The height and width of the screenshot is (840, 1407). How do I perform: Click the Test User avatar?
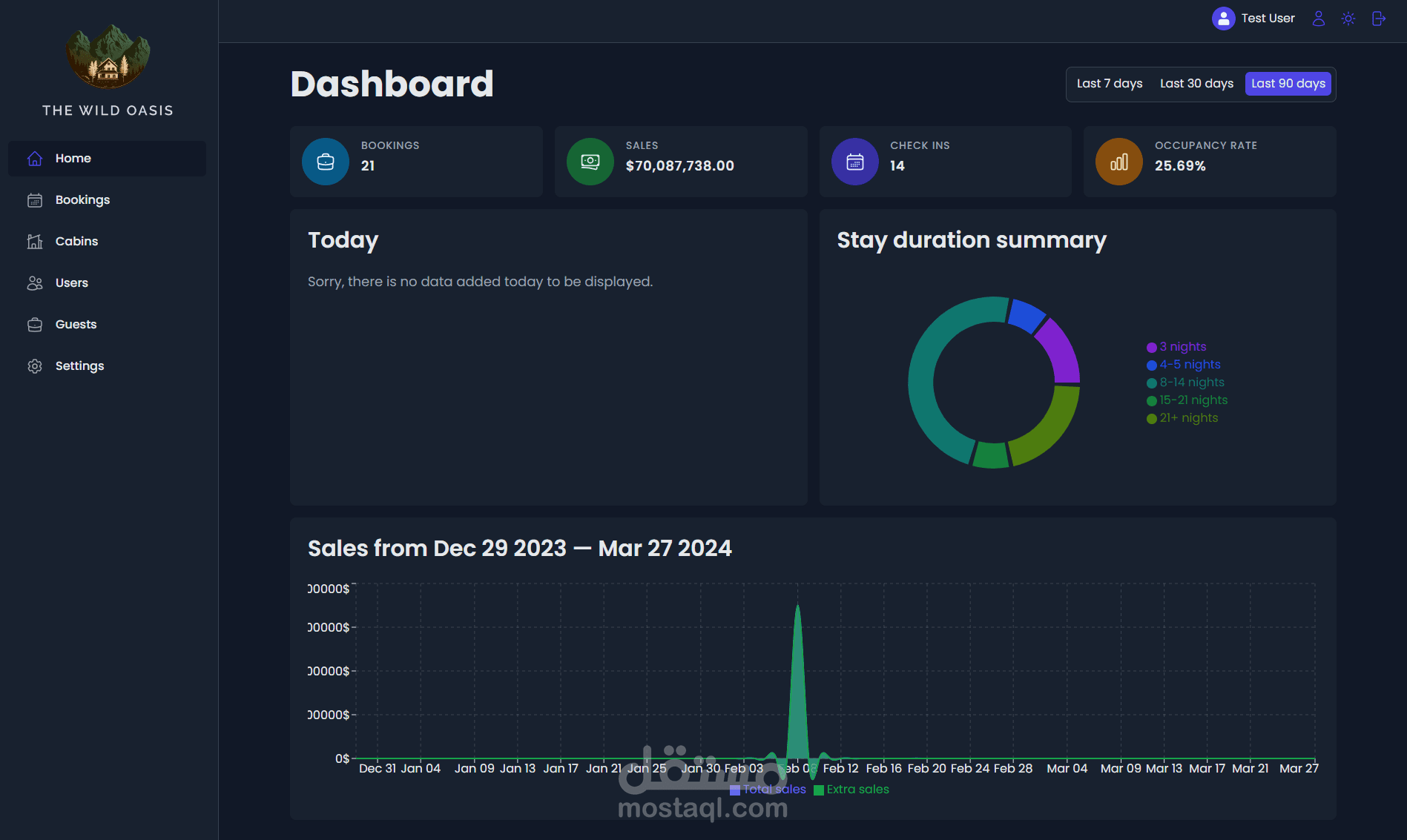pos(1223,19)
